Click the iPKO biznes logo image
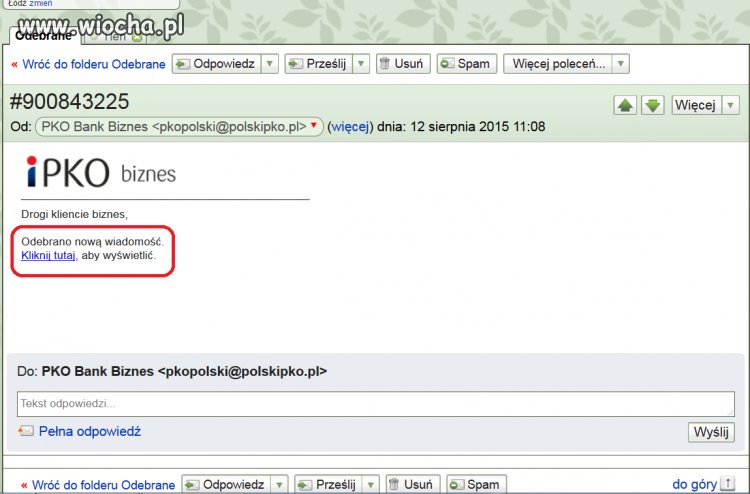This screenshot has width=750, height=494. tap(101, 172)
